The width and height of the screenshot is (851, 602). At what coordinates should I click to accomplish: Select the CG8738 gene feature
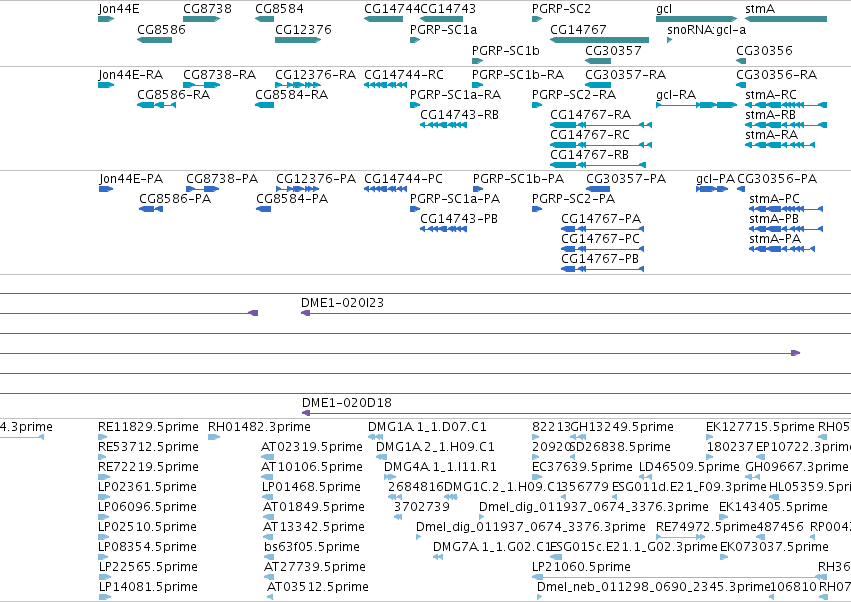(201, 19)
